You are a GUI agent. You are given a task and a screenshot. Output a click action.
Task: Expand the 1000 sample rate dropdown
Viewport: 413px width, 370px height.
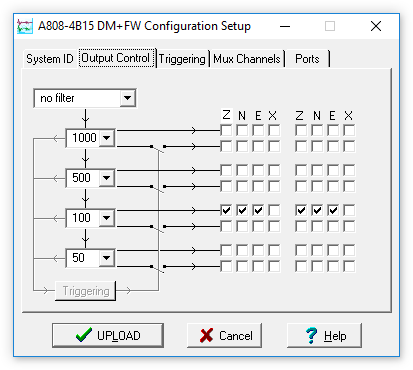click(x=107, y=138)
